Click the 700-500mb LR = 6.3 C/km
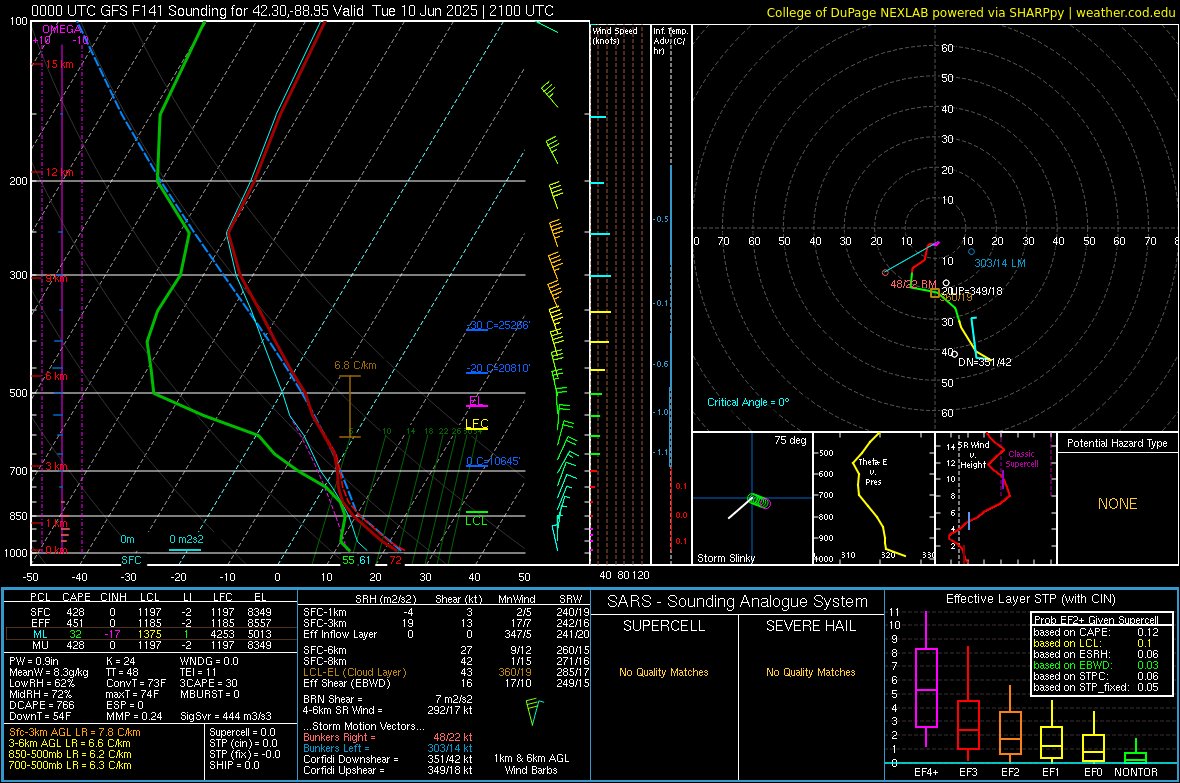The width and height of the screenshot is (1180, 783). click(70, 765)
